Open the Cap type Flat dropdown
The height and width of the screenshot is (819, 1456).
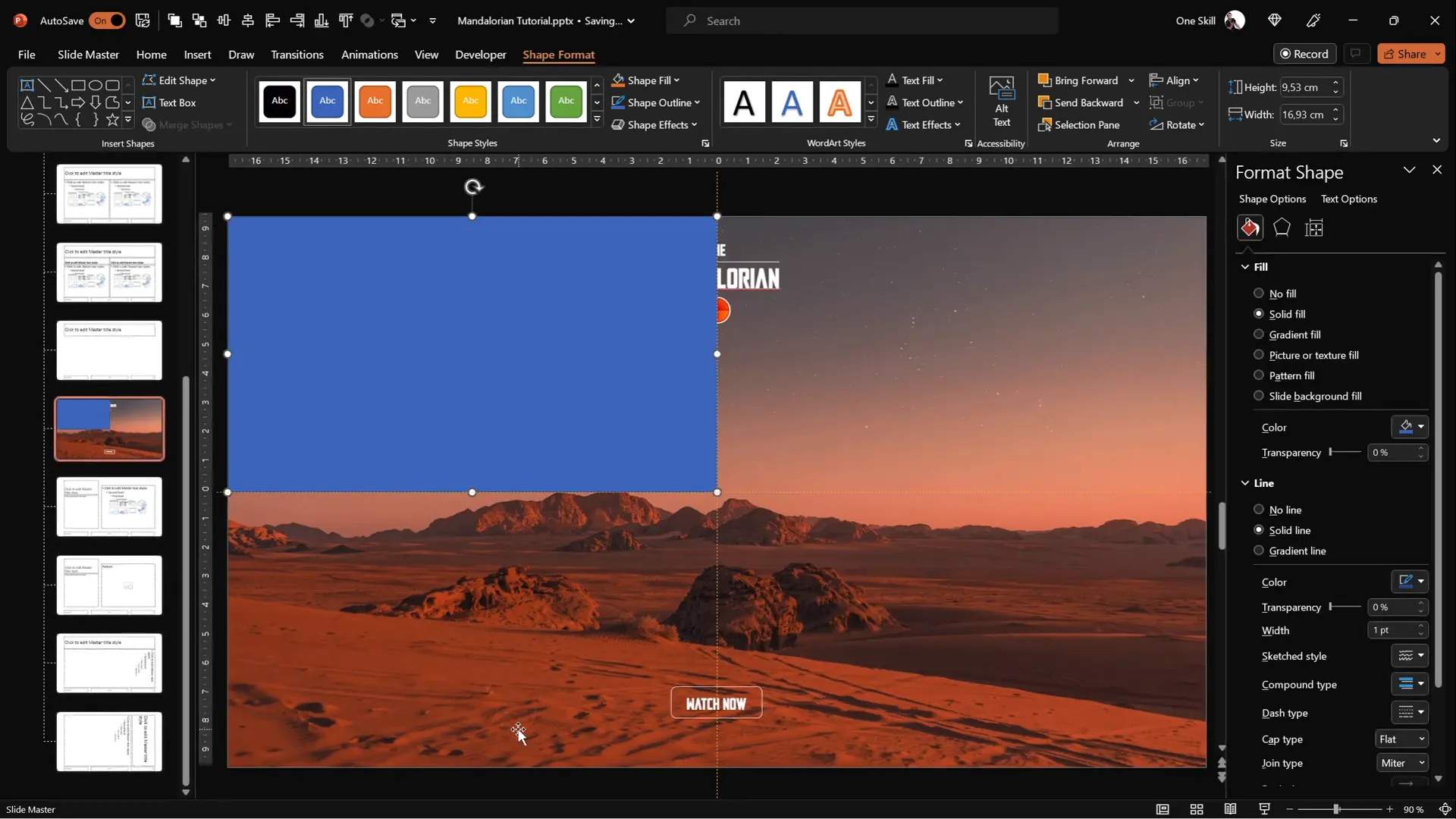point(1402,739)
